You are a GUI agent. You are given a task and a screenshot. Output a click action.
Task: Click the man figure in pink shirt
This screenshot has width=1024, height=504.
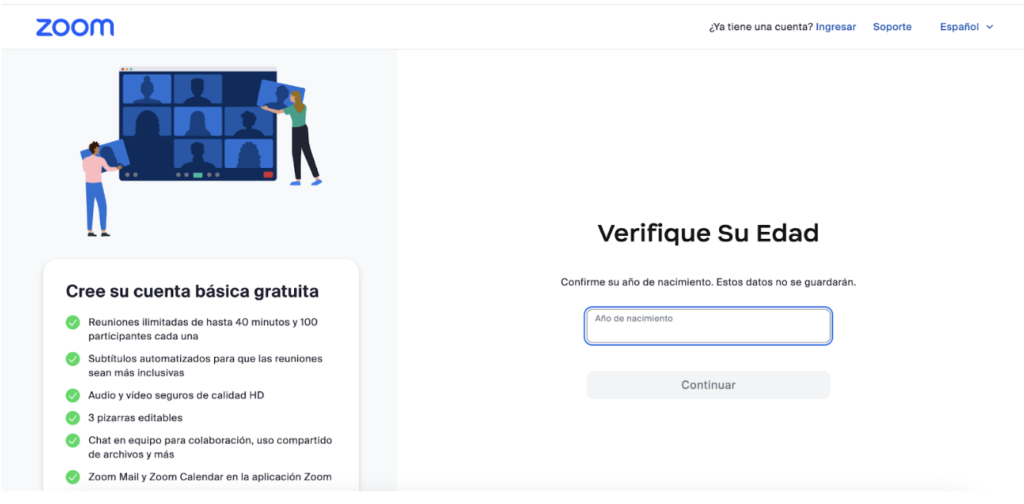point(98,189)
